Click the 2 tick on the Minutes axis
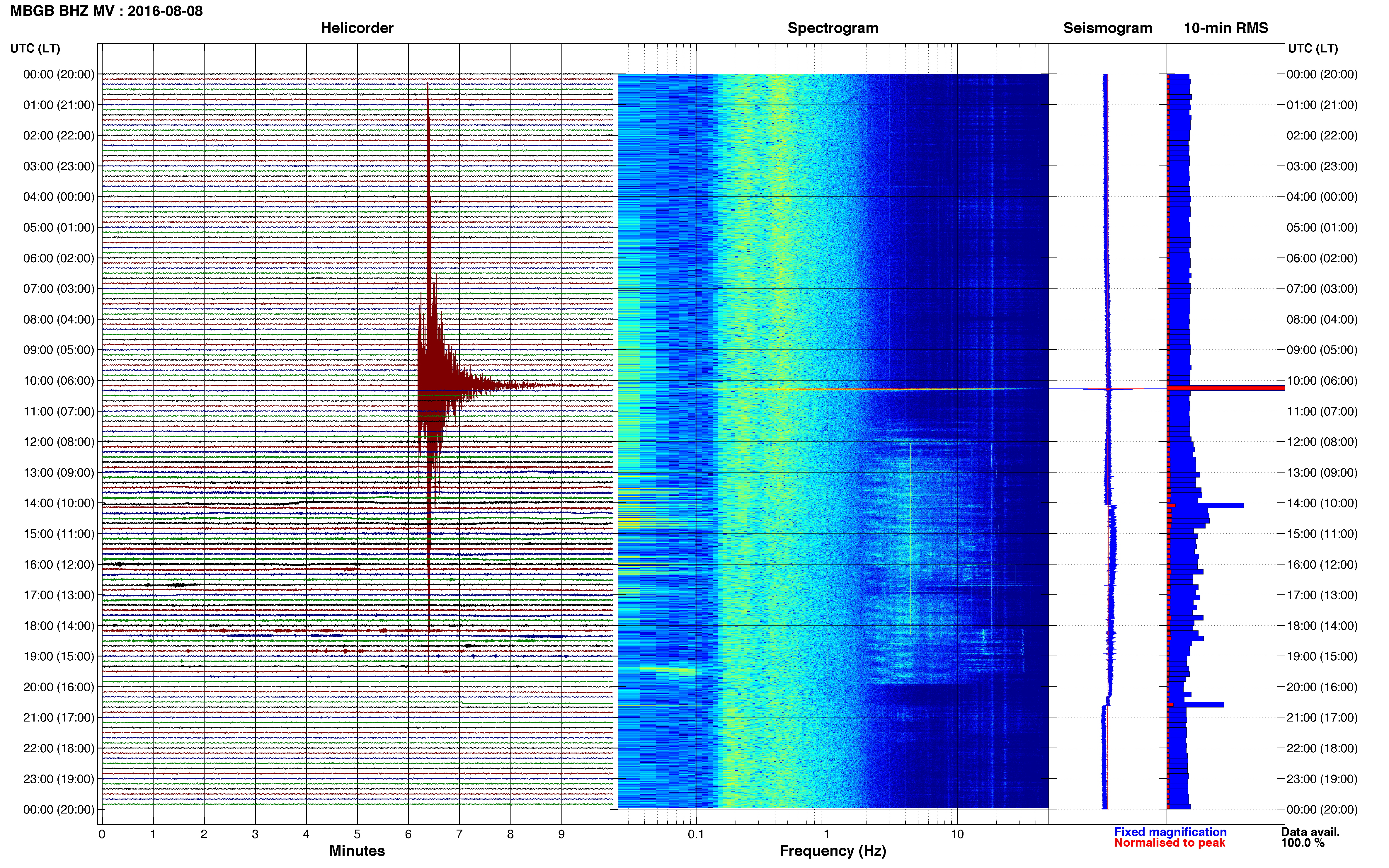 pos(204,834)
